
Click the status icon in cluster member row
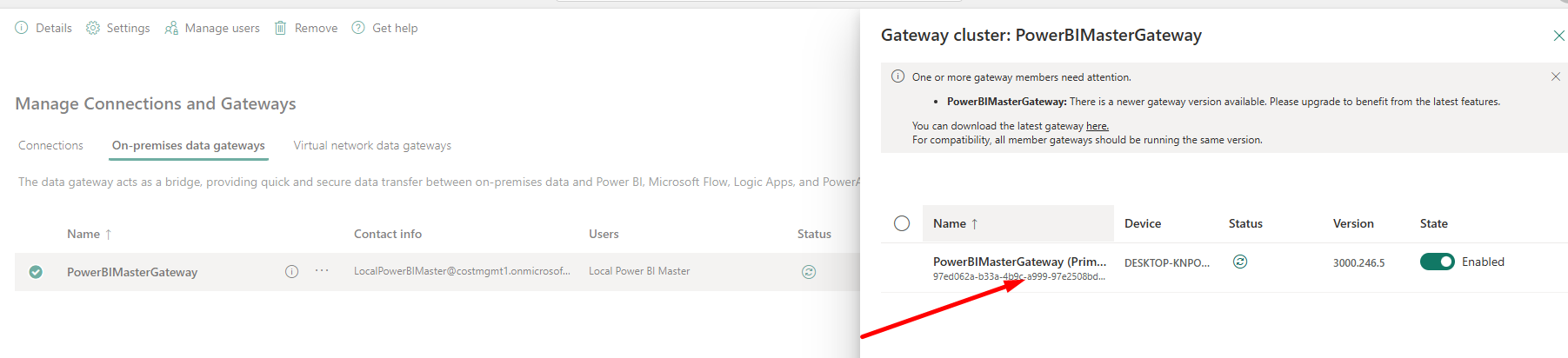[x=1240, y=262]
